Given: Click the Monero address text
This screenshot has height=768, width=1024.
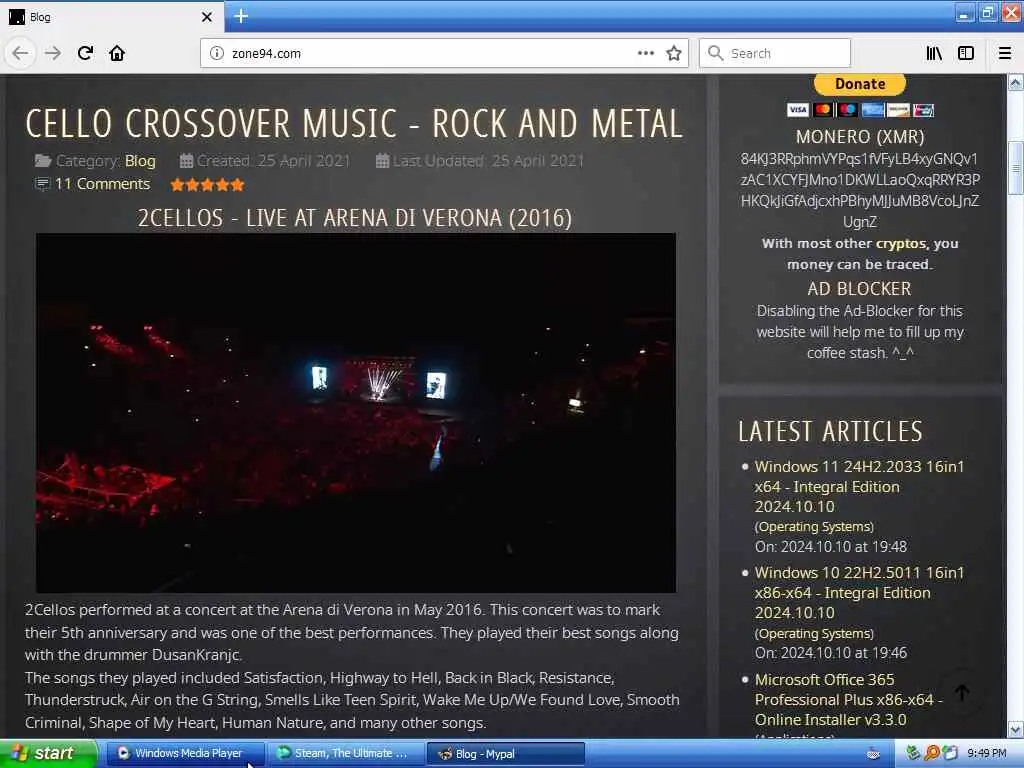Looking at the screenshot, I should pos(859,190).
